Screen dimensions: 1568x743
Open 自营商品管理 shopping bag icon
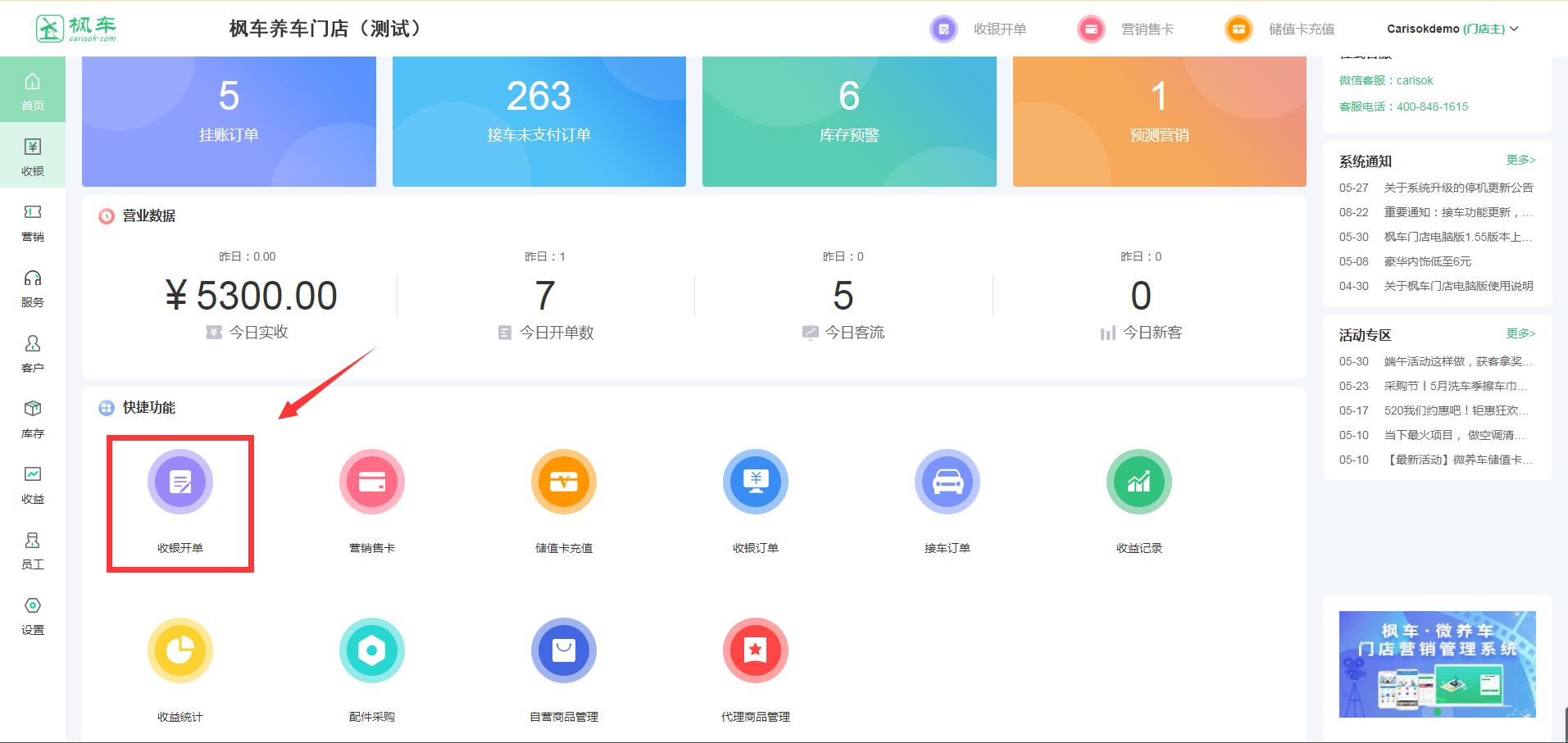564,650
